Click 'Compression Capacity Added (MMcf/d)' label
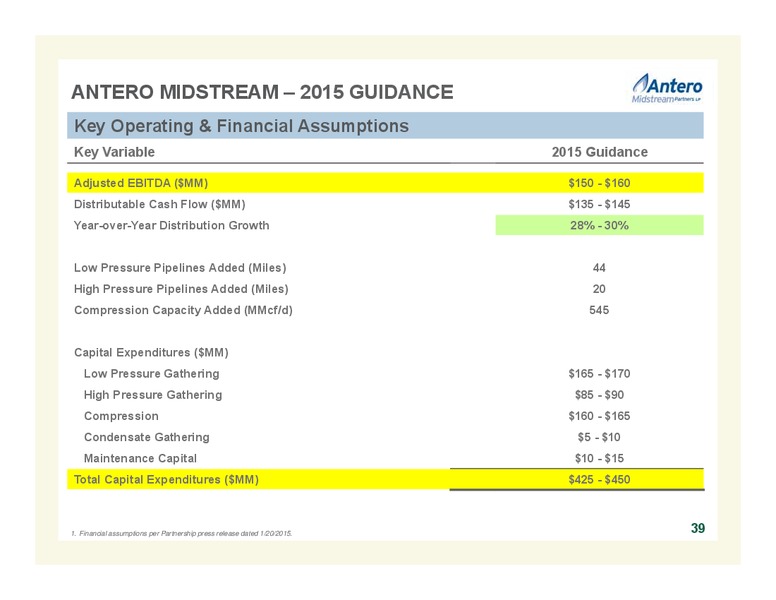Screen dimensions: 776x600 point(183,310)
